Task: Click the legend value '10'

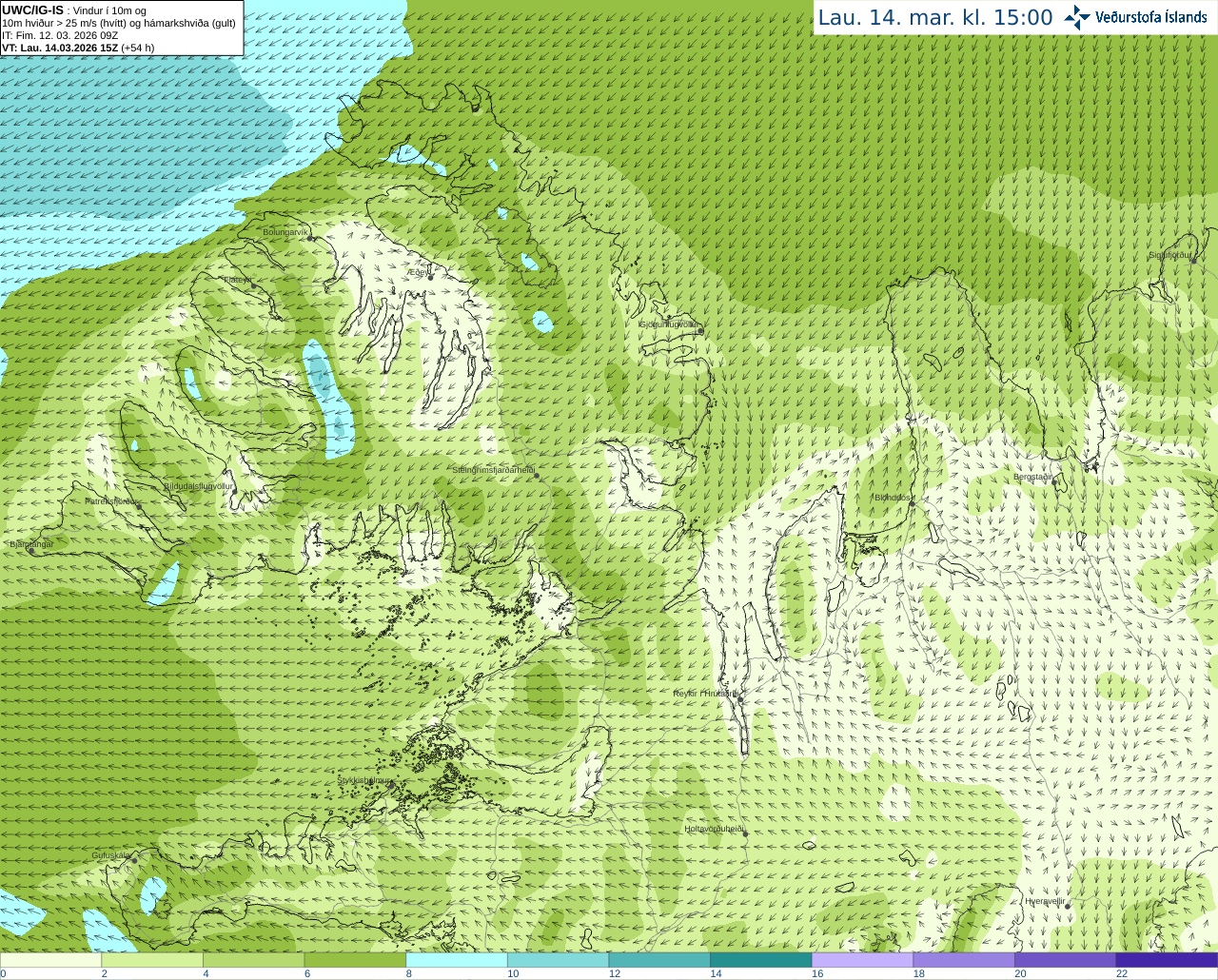Action: (x=513, y=973)
